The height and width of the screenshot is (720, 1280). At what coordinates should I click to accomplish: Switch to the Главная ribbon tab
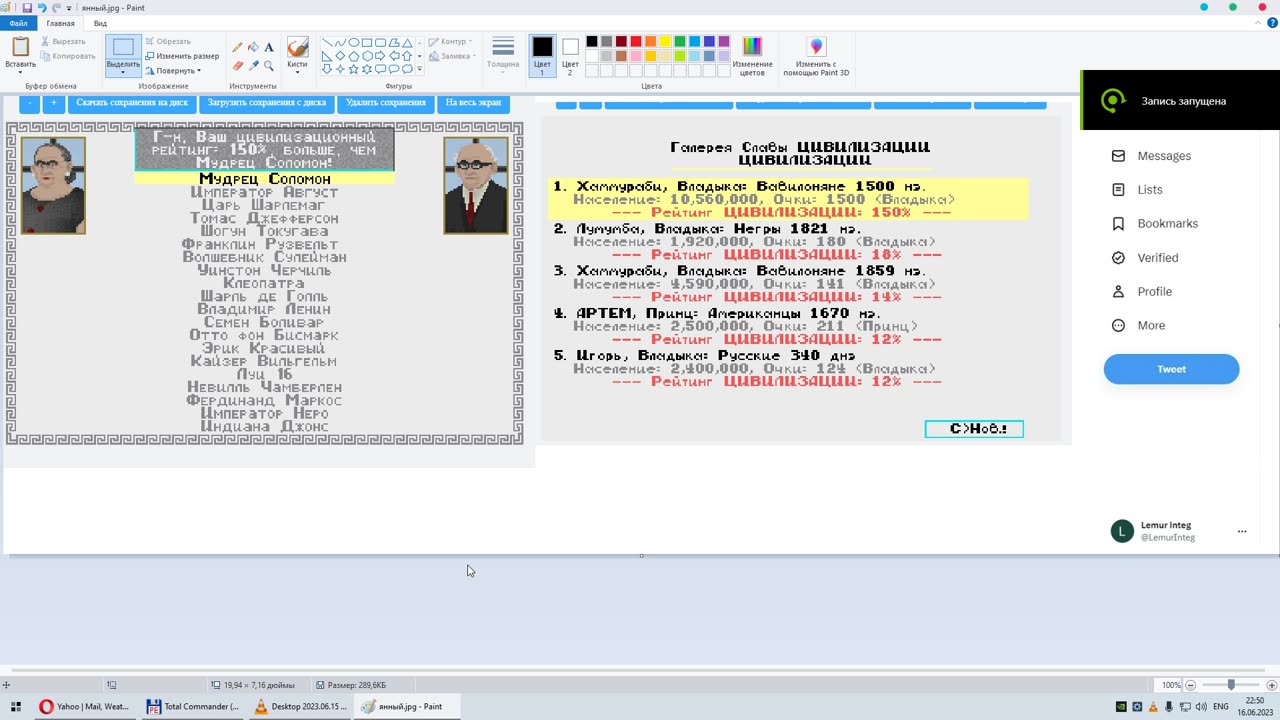[60, 23]
